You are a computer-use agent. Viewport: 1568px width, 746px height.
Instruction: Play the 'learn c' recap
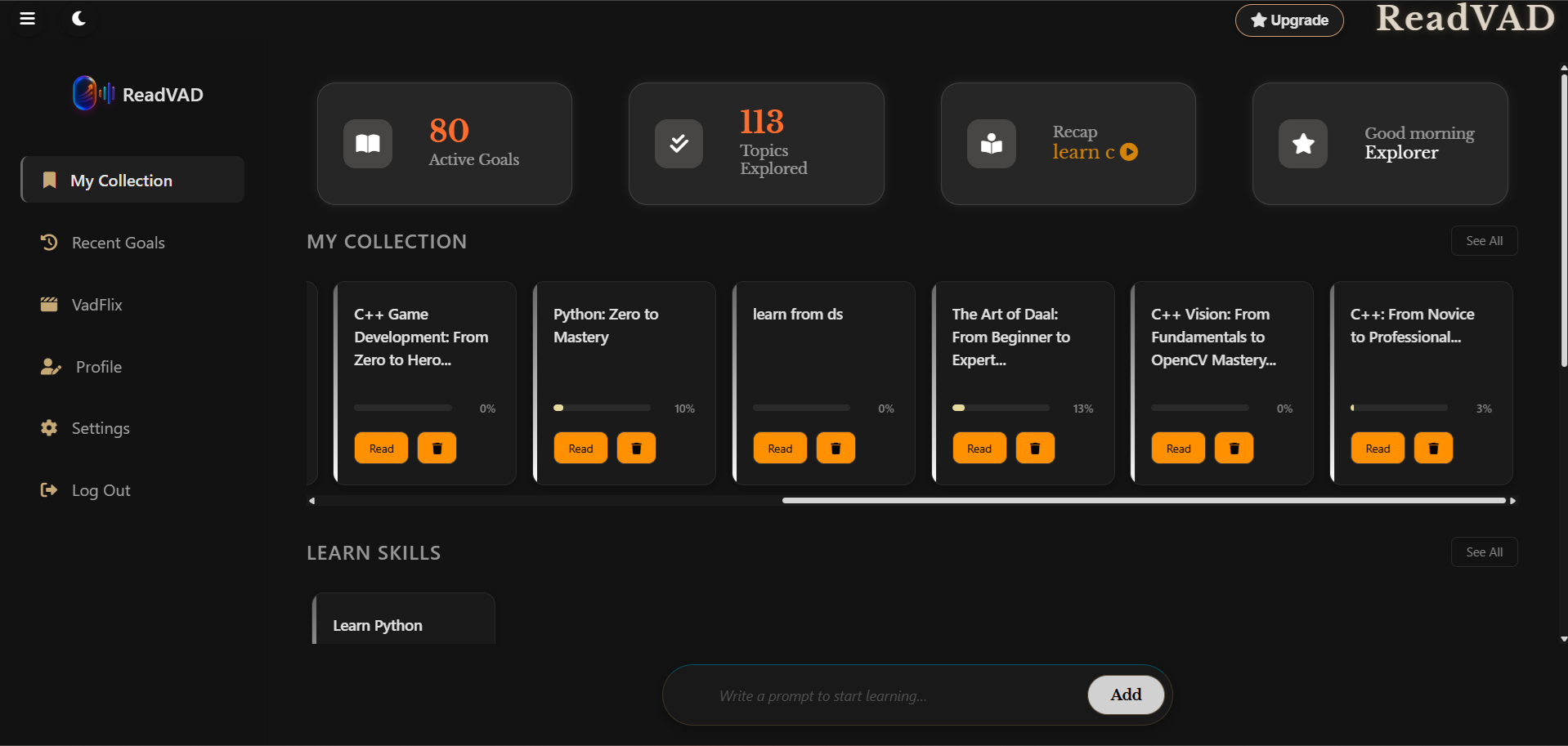click(1129, 152)
